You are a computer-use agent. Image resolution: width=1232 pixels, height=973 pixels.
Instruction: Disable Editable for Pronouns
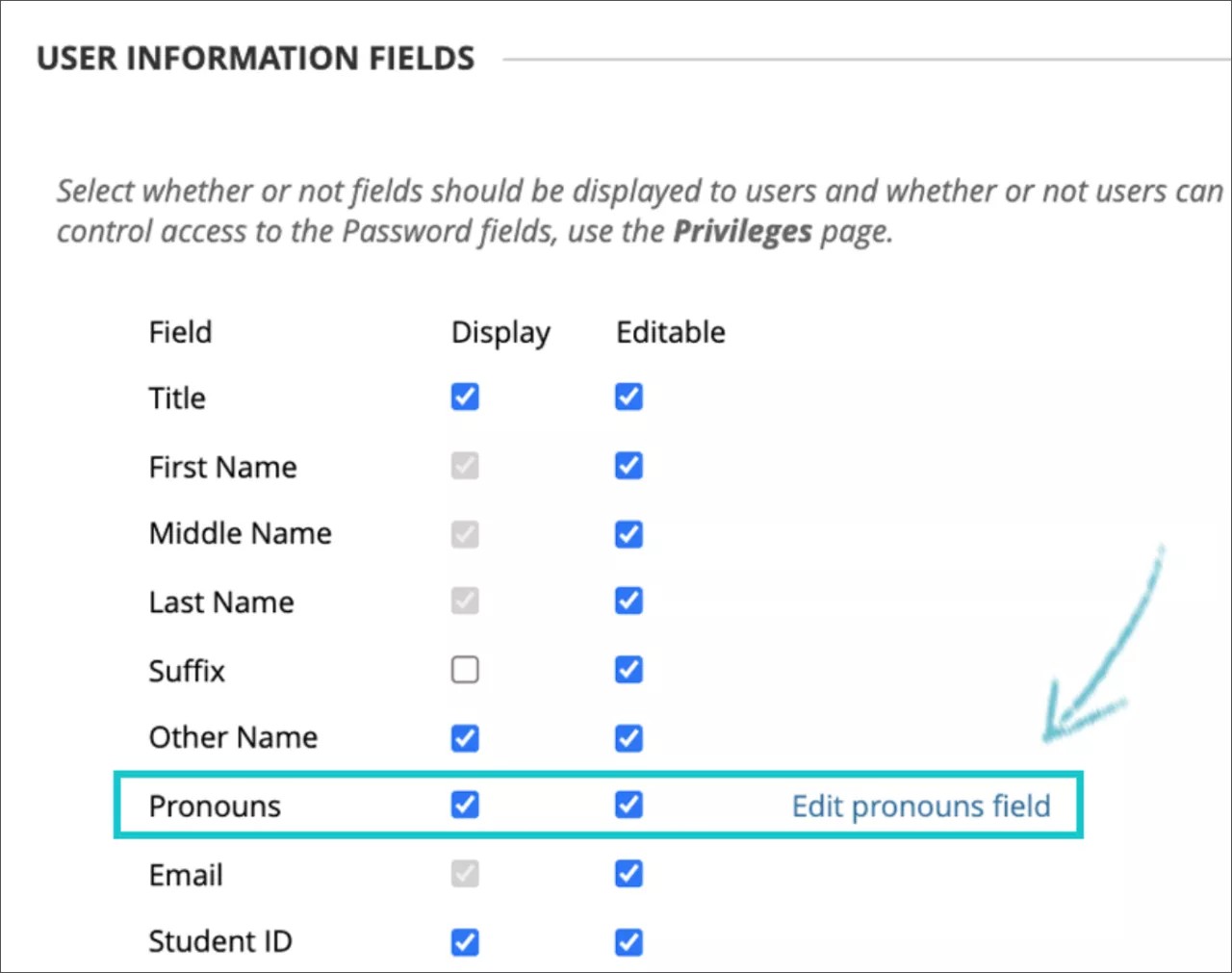coord(628,805)
